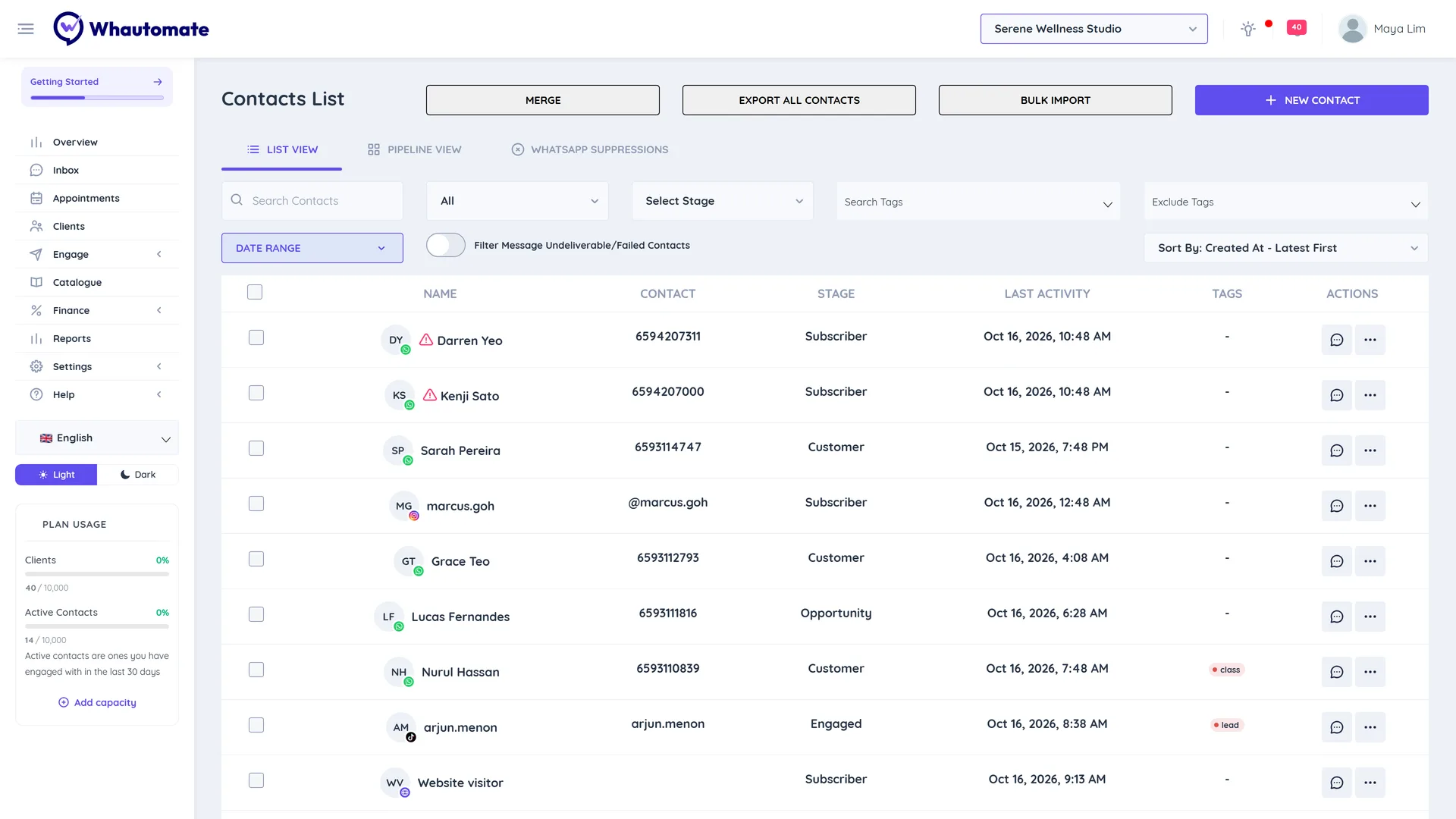Image resolution: width=1456 pixels, height=819 pixels.
Task: Open the Serene Wellness Studio location dropdown
Action: tap(1094, 29)
